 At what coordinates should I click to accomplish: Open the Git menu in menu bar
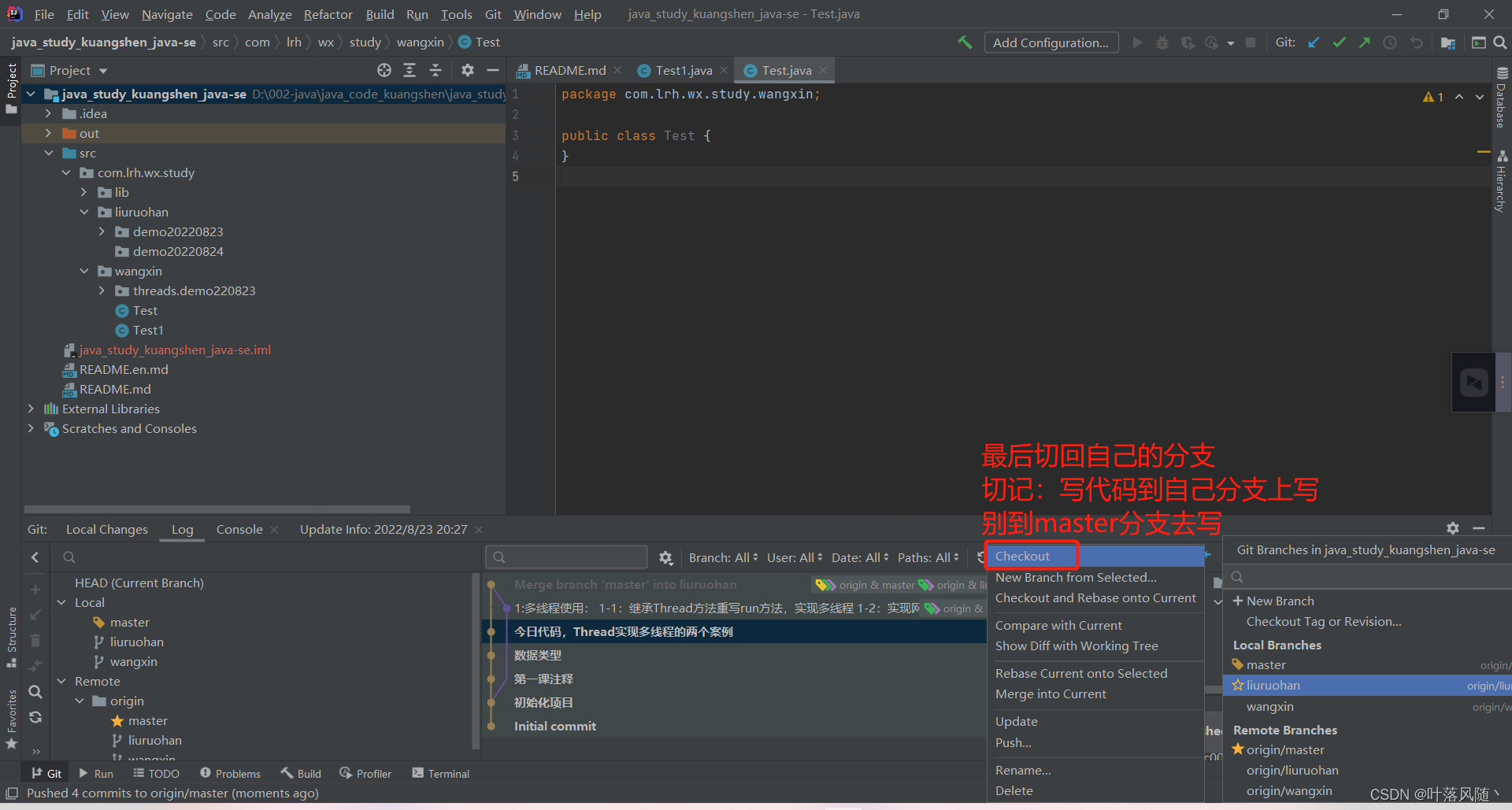coord(493,14)
